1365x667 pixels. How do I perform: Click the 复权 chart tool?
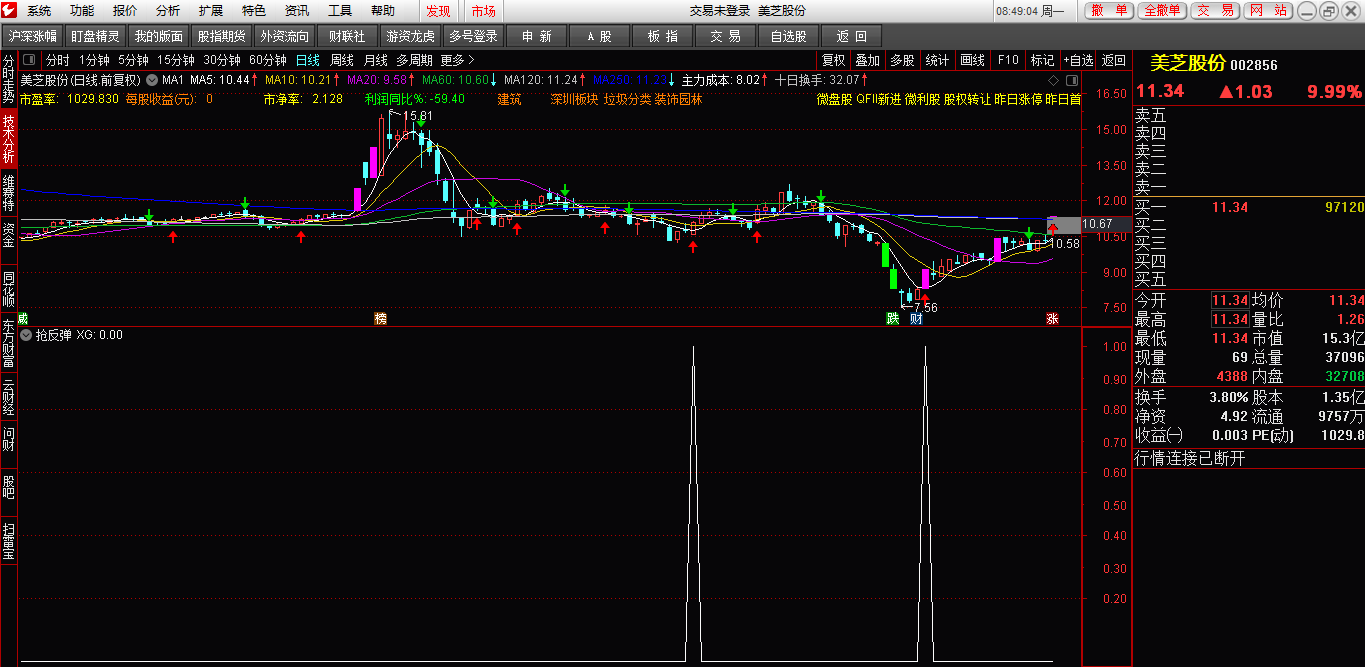pyautogui.click(x=833, y=60)
